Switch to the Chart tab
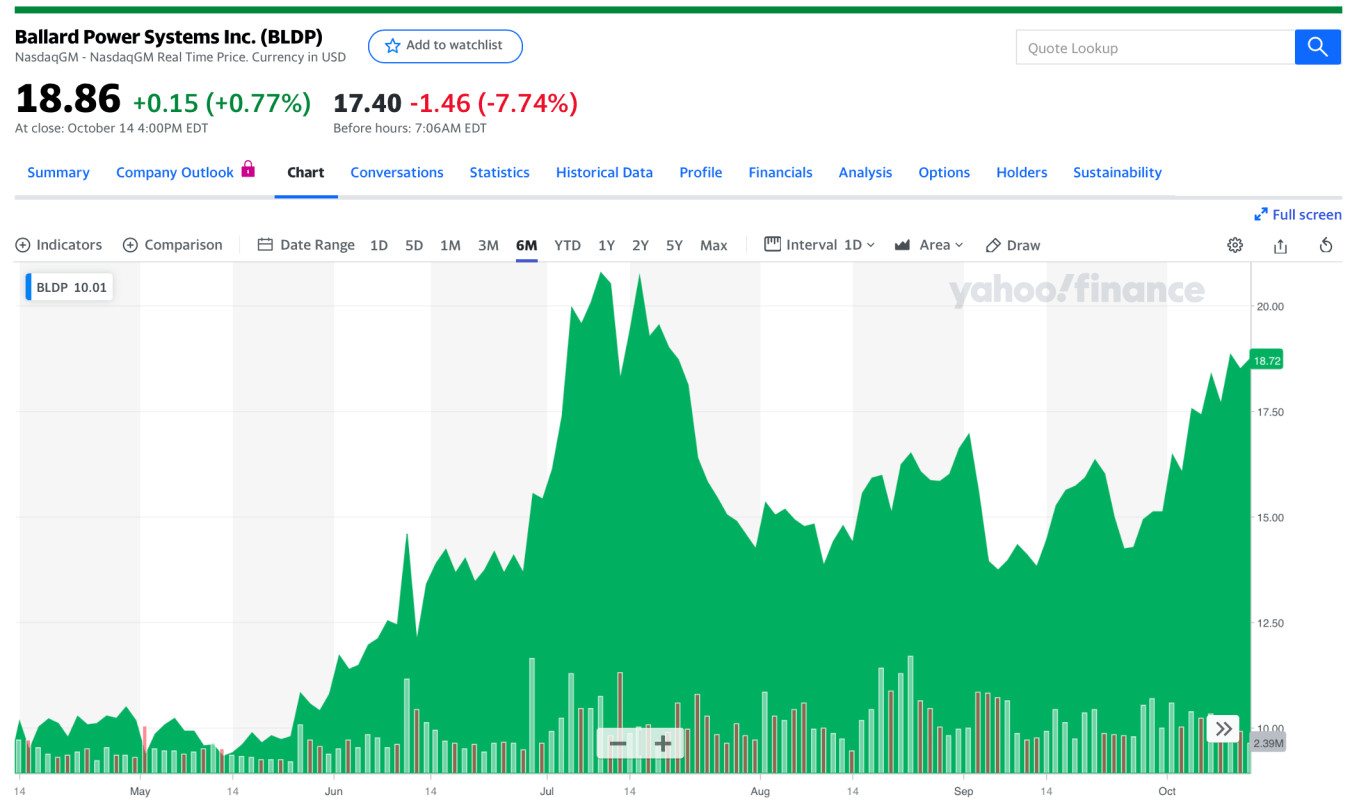The height and width of the screenshot is (804, 1350). coord(306,172)
